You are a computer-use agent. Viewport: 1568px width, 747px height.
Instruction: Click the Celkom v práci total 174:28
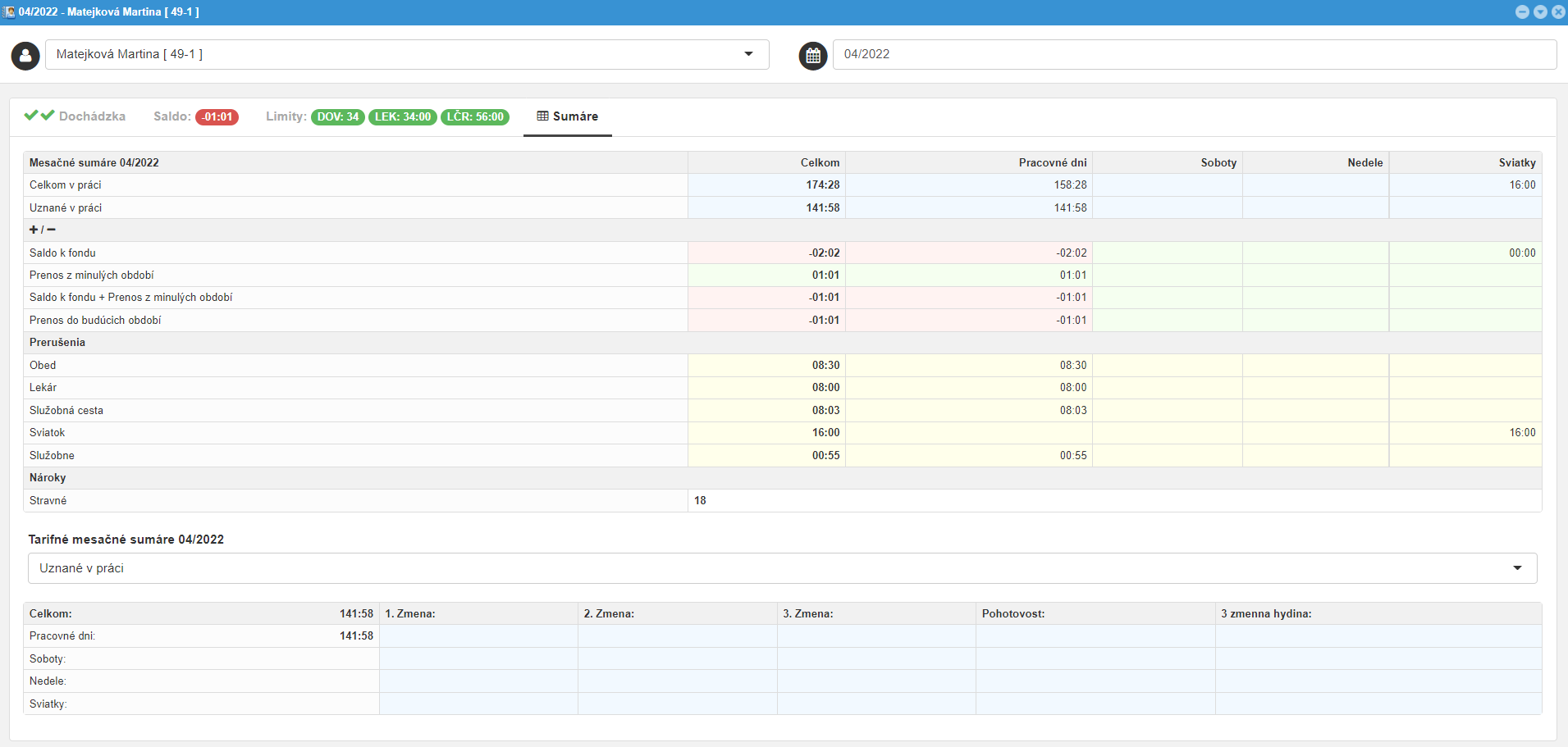tap(822, 185)
